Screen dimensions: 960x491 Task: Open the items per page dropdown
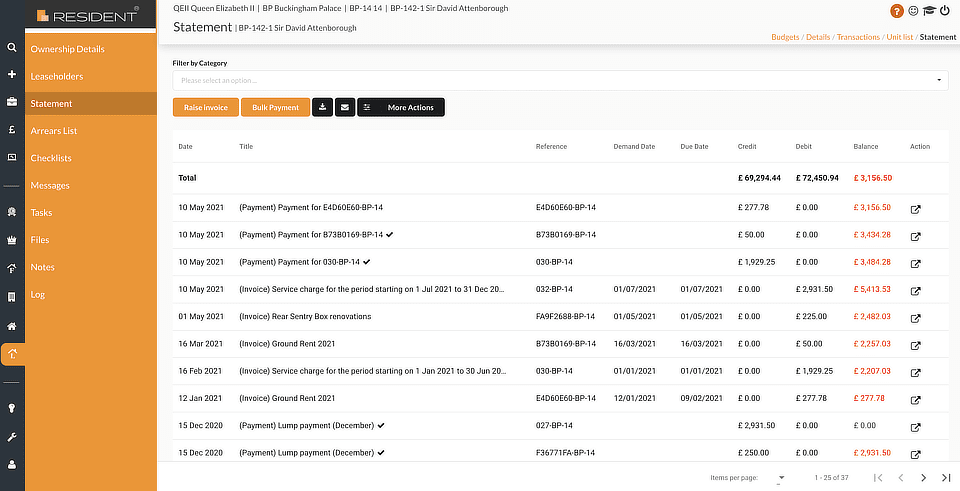click(780, 478)
